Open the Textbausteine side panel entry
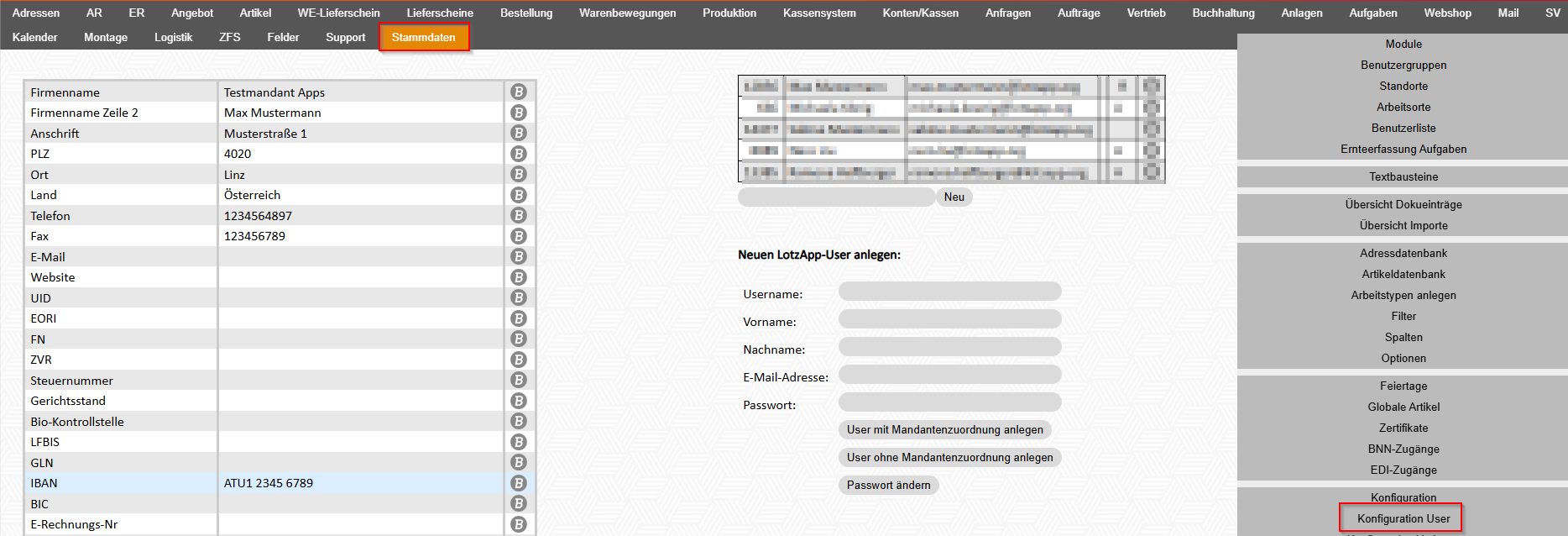This screenshot has width=1568, height=536. (x=1403, y=176)
